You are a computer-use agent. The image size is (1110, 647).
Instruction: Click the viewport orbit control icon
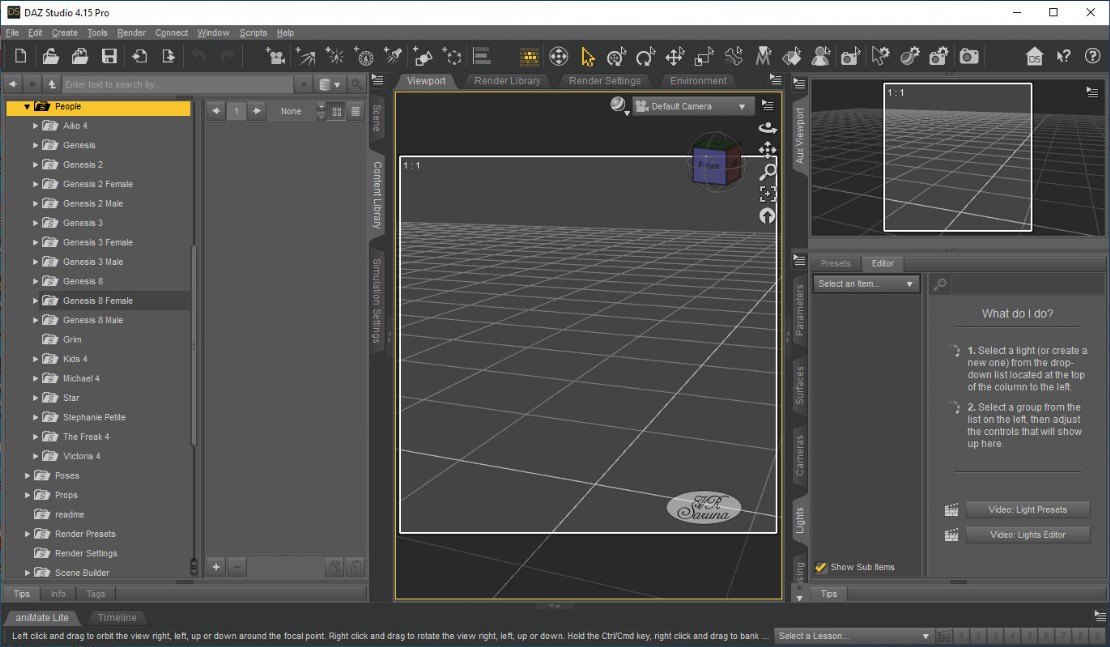point(767,127)
